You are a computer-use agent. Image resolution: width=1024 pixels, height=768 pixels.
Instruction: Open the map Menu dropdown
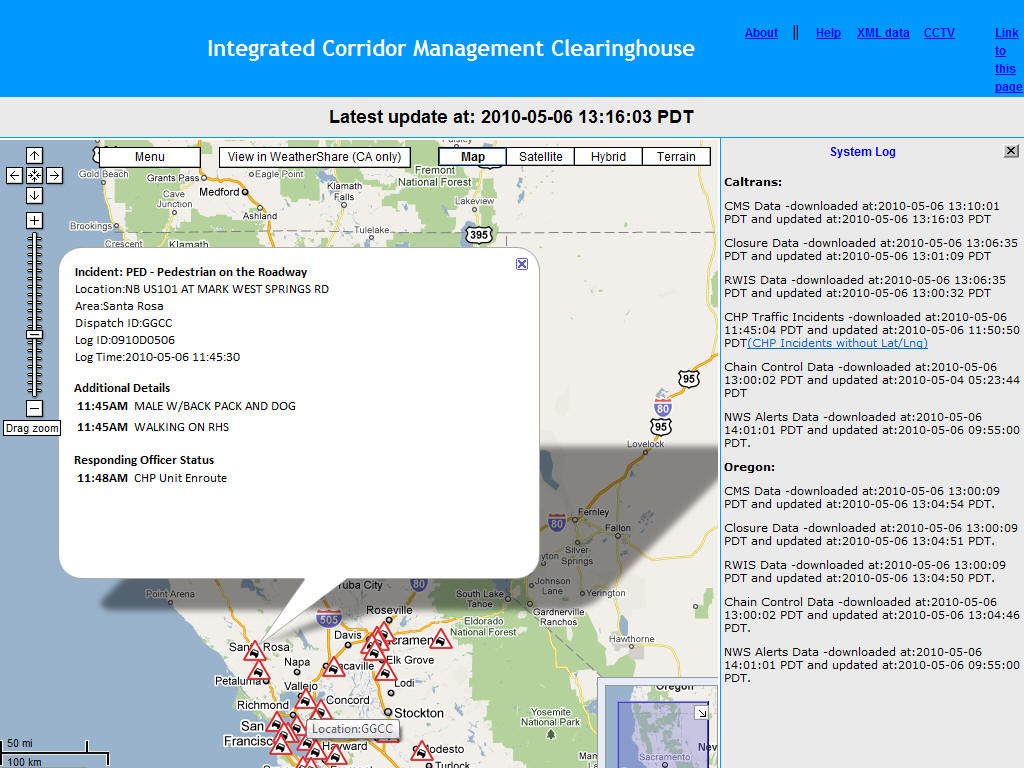[150, 157]
